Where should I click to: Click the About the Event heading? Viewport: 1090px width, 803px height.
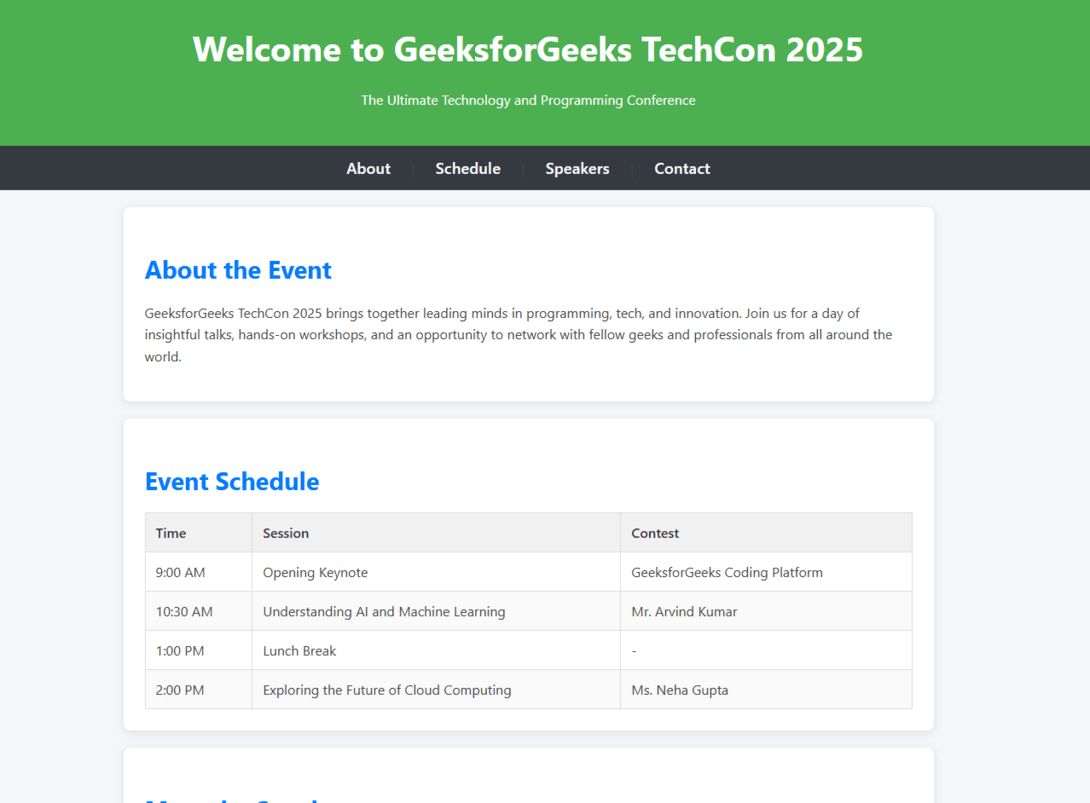point(238,270)
